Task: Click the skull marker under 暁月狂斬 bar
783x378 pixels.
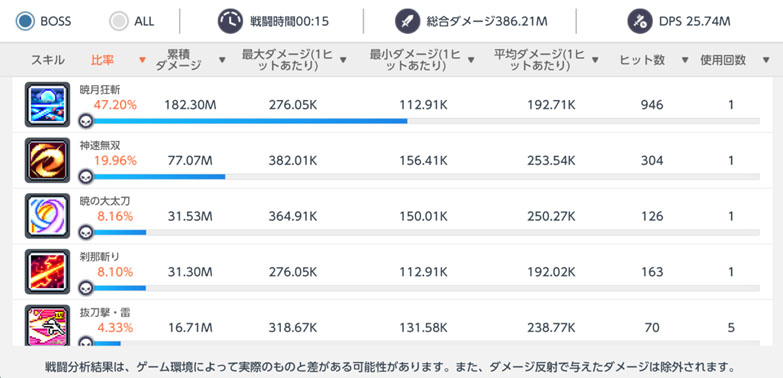Action: click(86, 121)
